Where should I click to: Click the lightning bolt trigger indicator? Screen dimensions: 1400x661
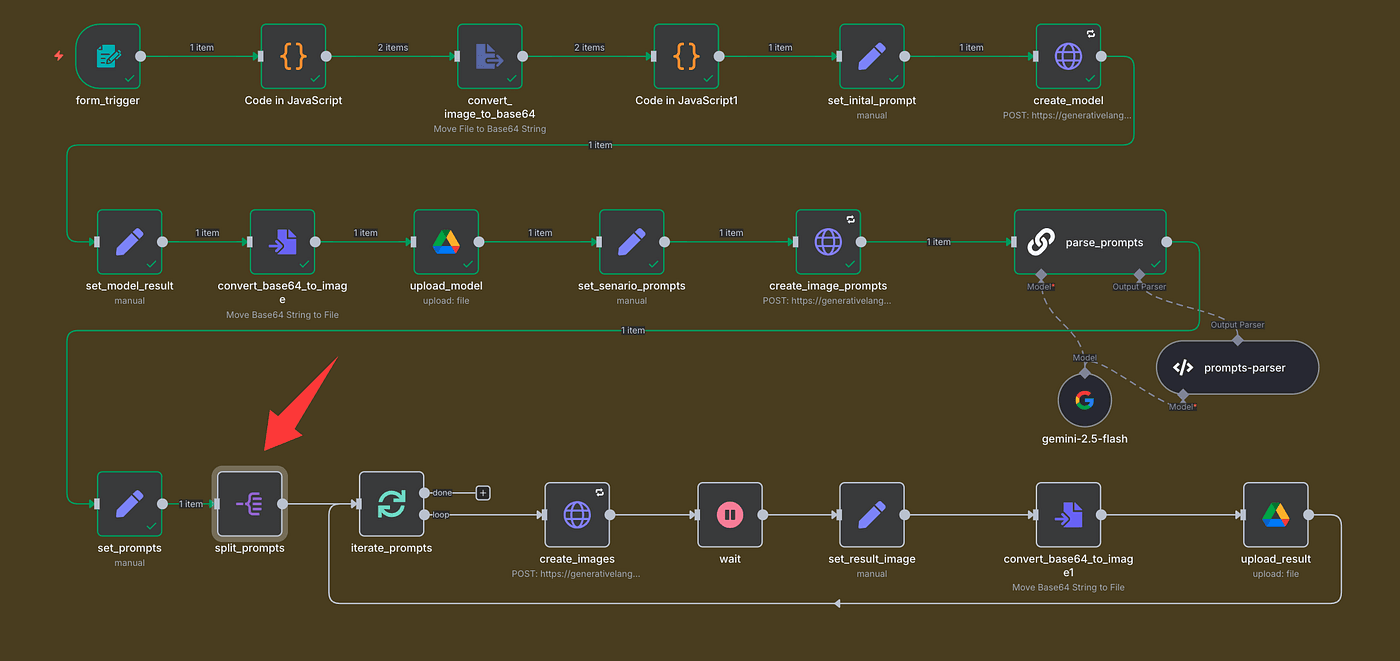click(x=58, y=56)
